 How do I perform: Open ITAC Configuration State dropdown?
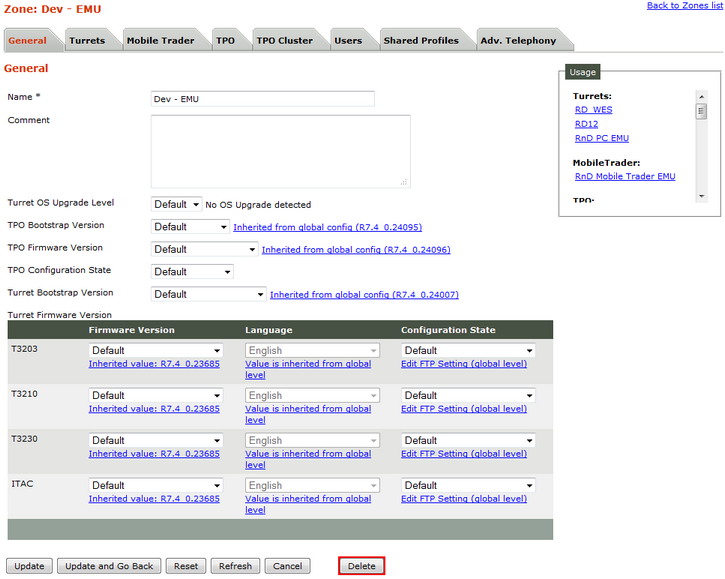[468, 485]
